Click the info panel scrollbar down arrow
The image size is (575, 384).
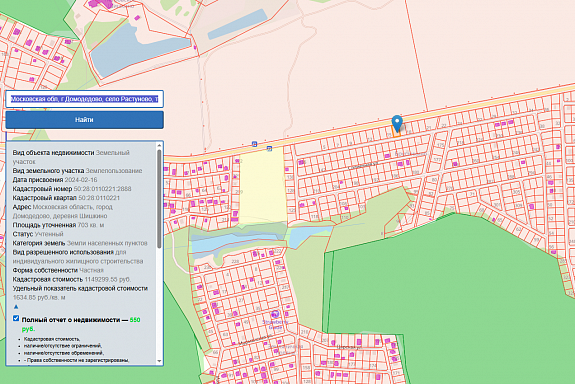[159, 361]
